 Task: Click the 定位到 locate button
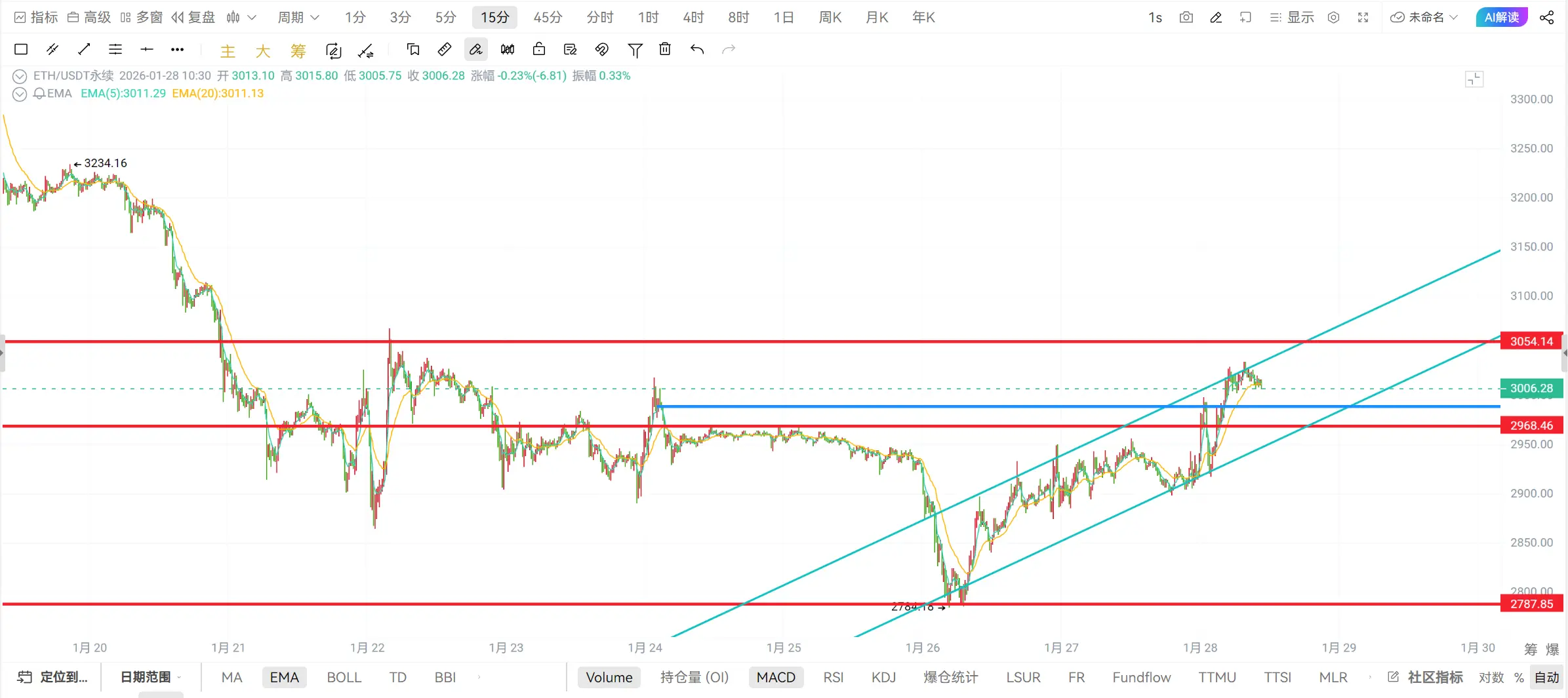pyautogui.click(x=52, y=677)
